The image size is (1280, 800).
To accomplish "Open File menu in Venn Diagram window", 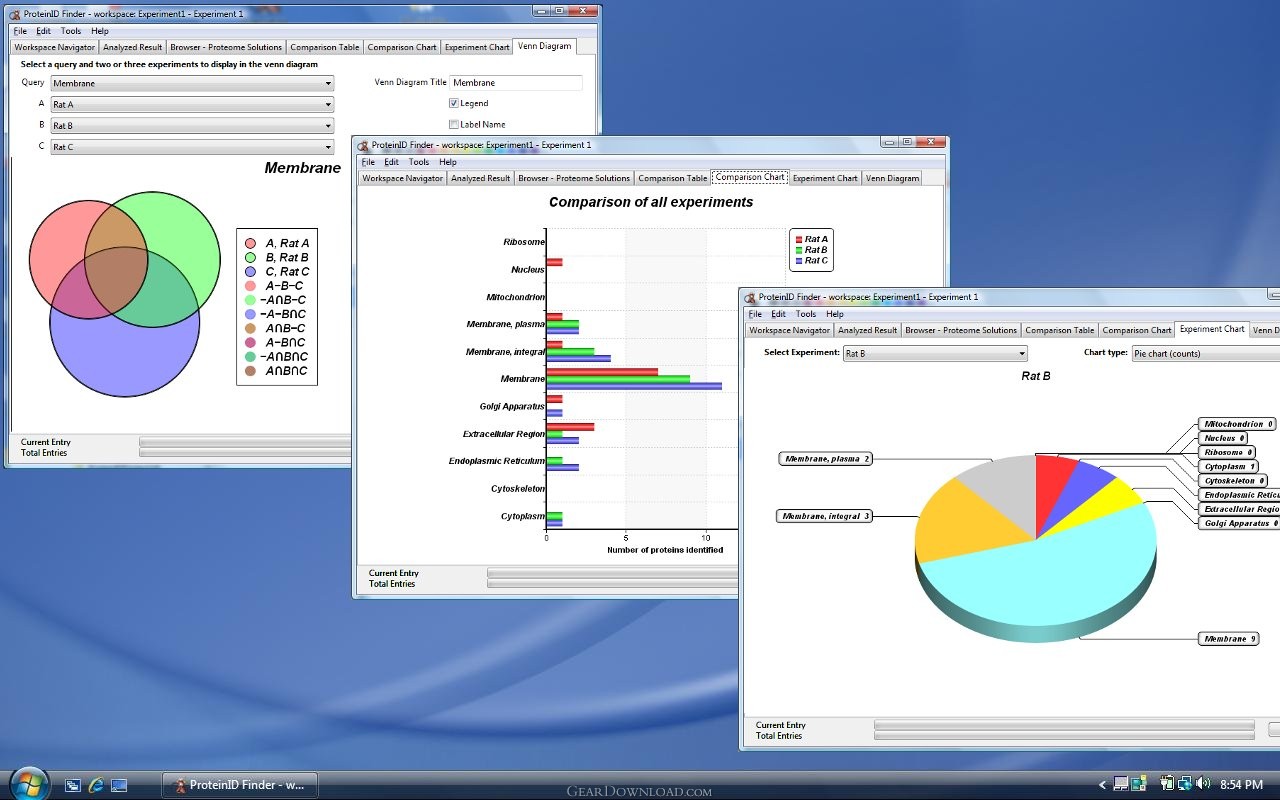I will click(x=20, y=31).
